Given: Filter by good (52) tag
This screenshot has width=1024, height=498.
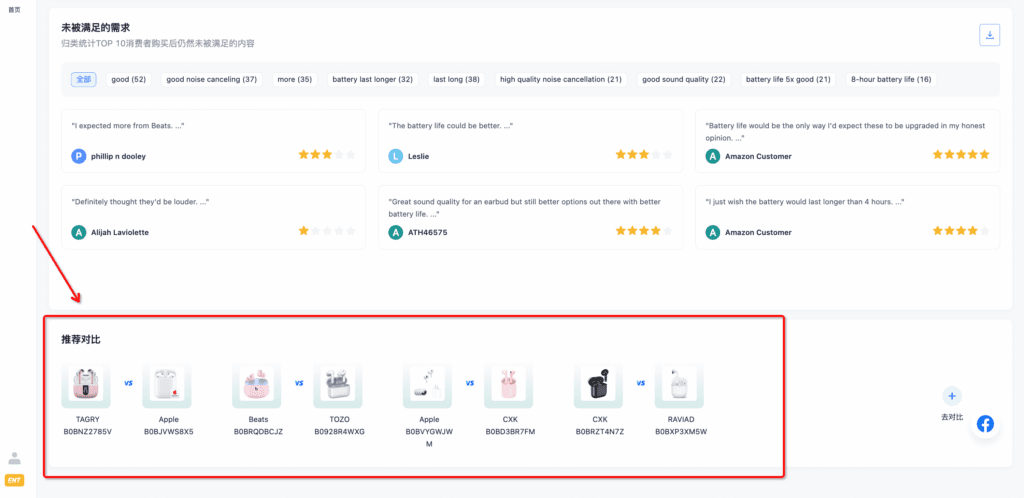Looking at the screenshot, I should (x=129, y=80).
